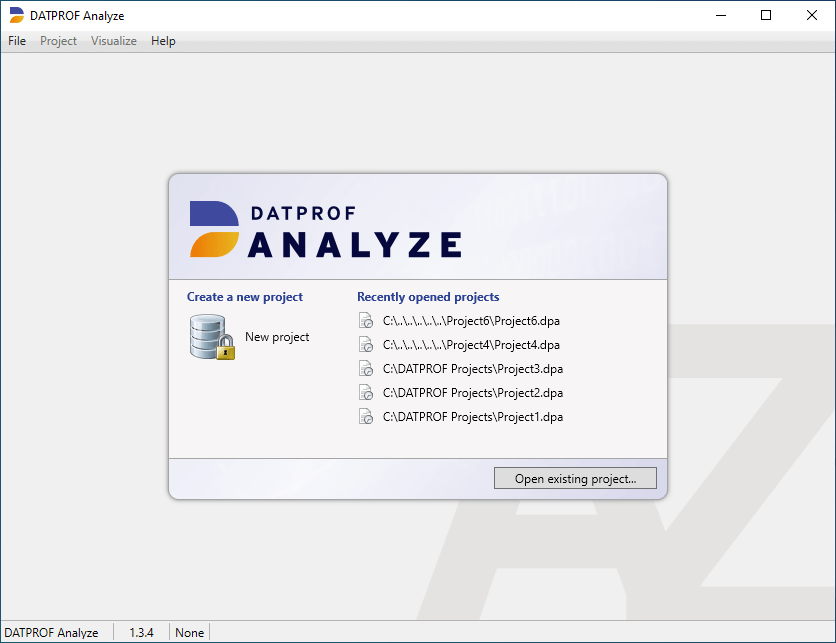Click version 1.3.4 in the status bar
This screenshot has height=643, width=836.
[141, 632]
